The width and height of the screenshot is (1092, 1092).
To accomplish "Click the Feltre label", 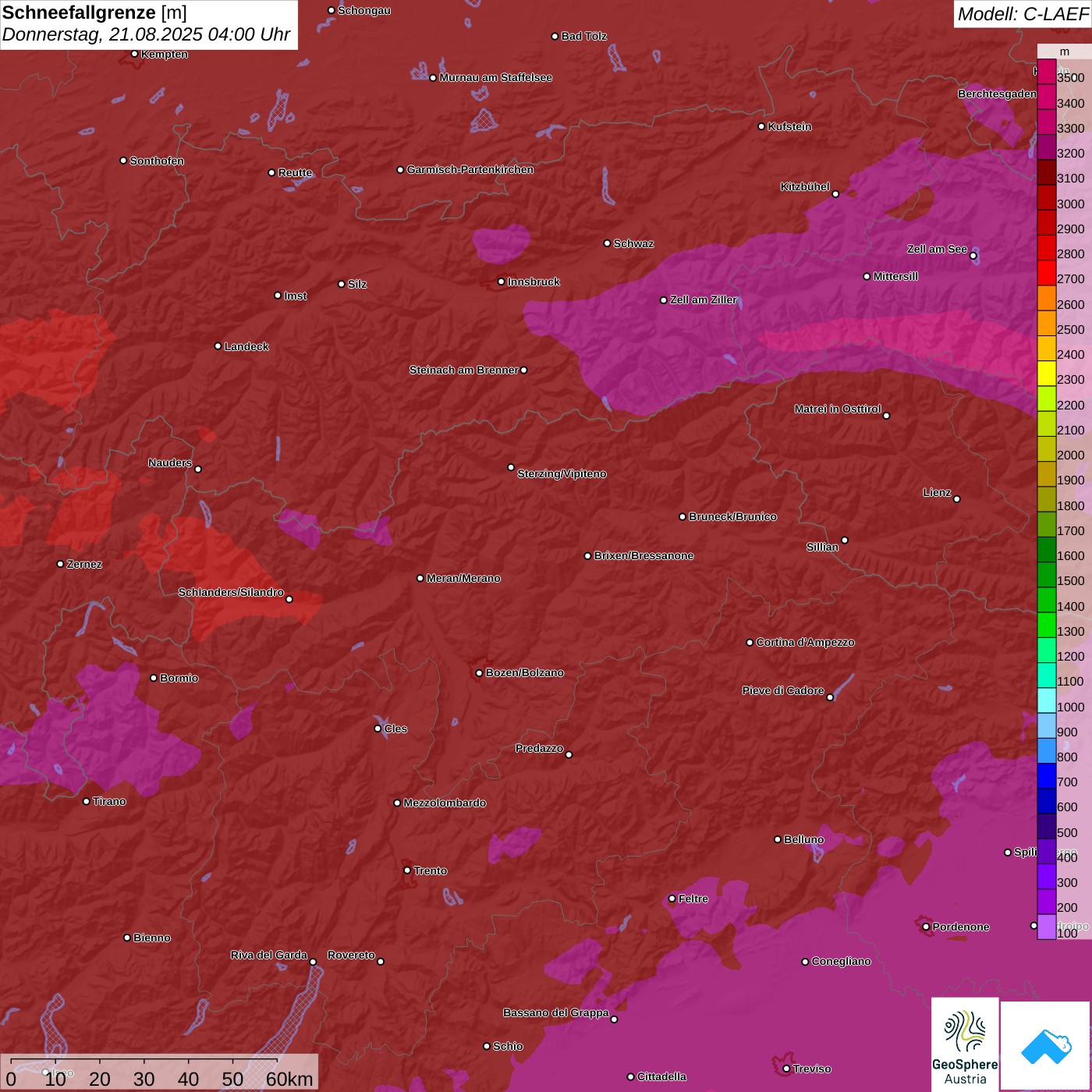I will pos(693,899).
